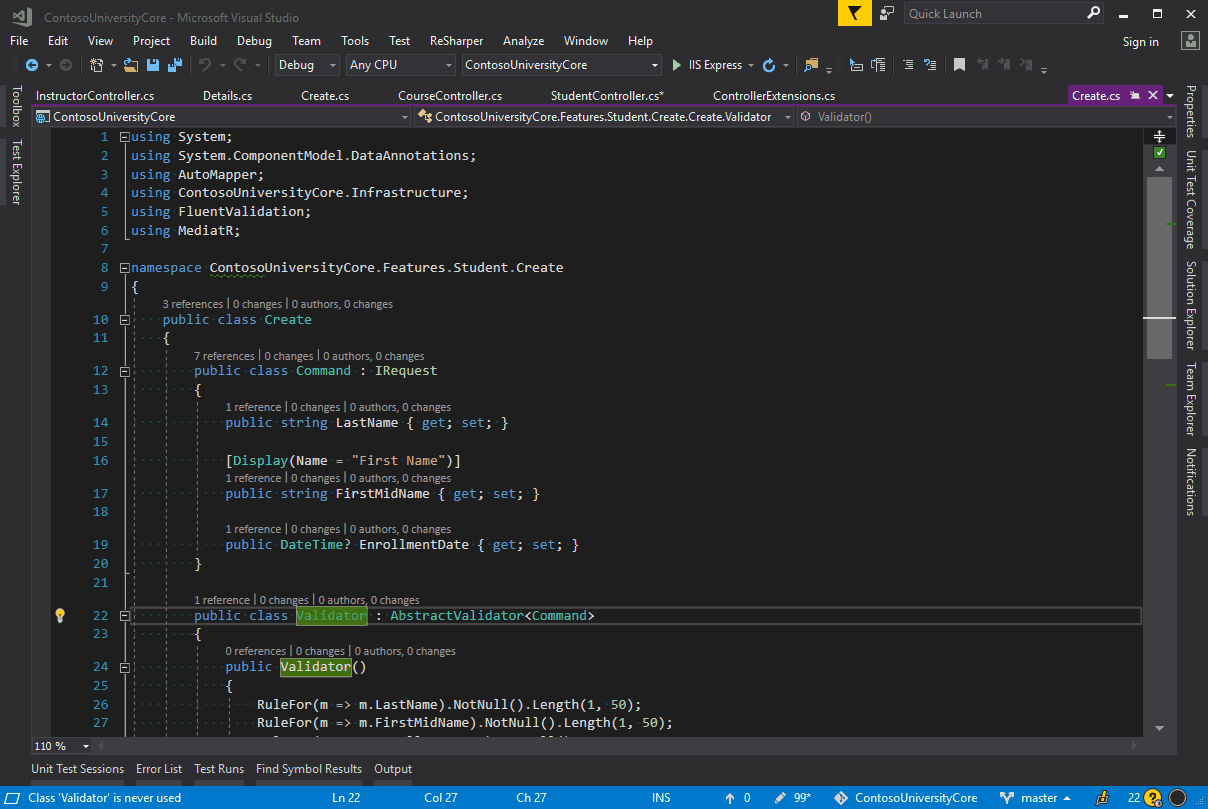The image size is (1208, 809).
Task: Click the master branch indicator in status bar
Action: [x=1037, y=798]
